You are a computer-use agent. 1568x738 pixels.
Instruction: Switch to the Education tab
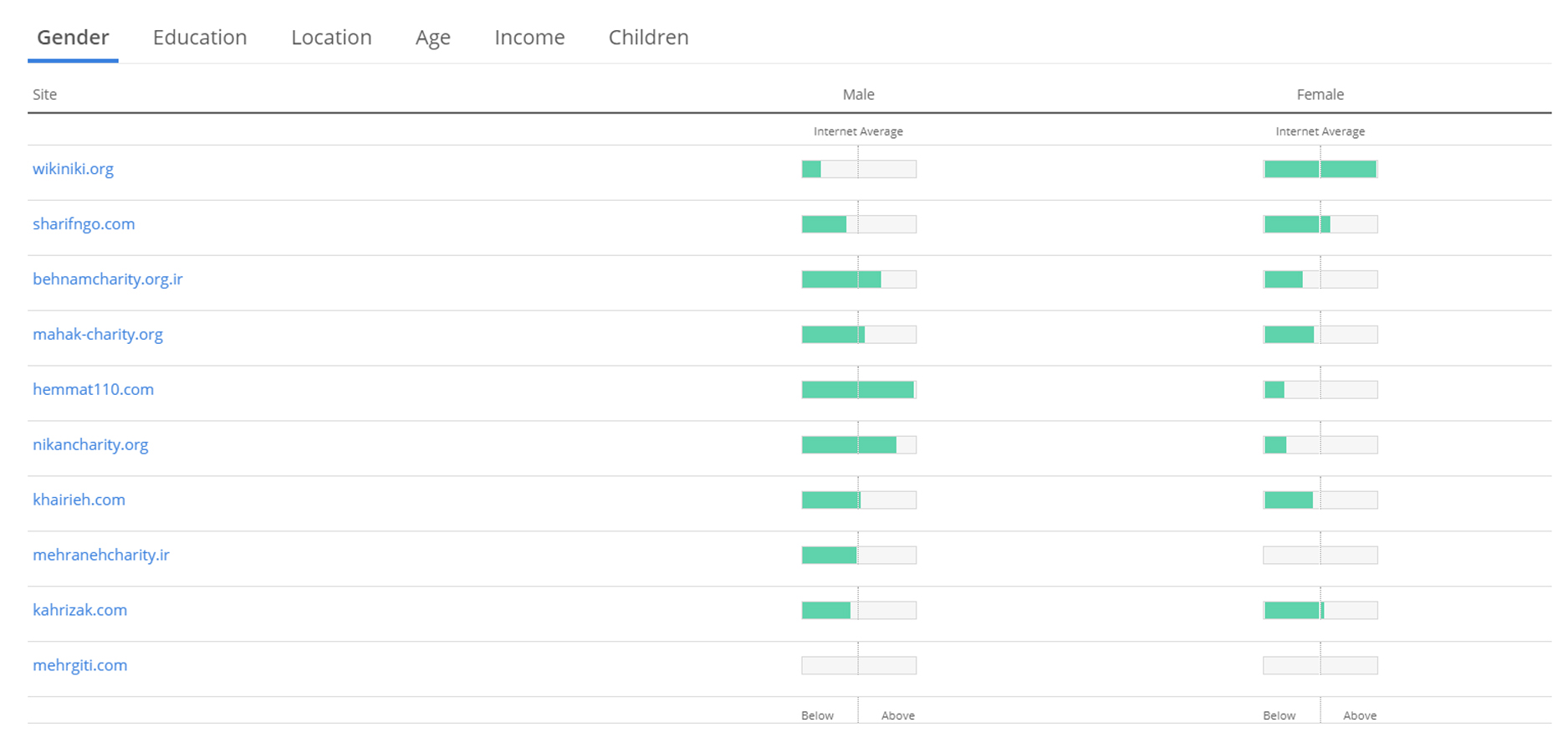pyautogui.click(x=200, y=38)
